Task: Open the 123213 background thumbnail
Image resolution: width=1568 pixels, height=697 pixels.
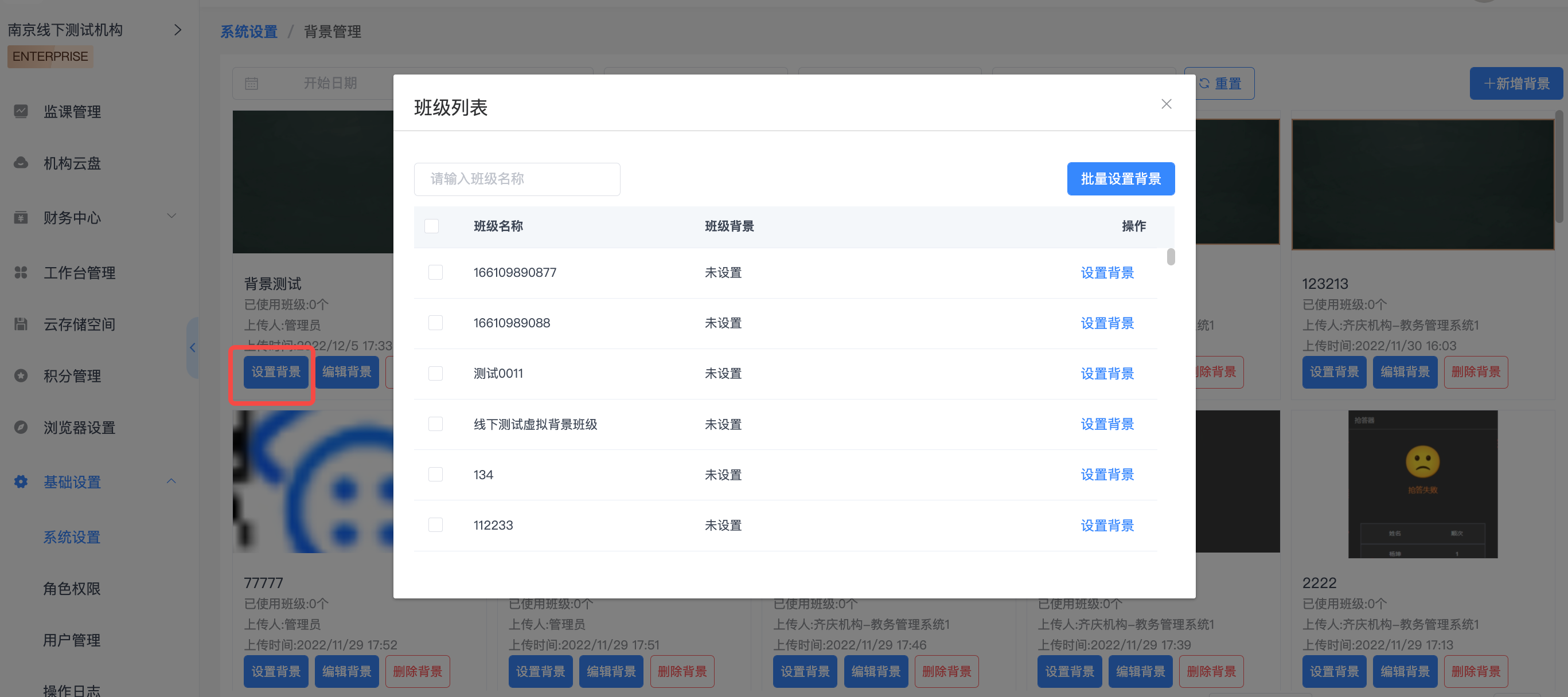Action: pyautogui.click(x=1422, y=185)
